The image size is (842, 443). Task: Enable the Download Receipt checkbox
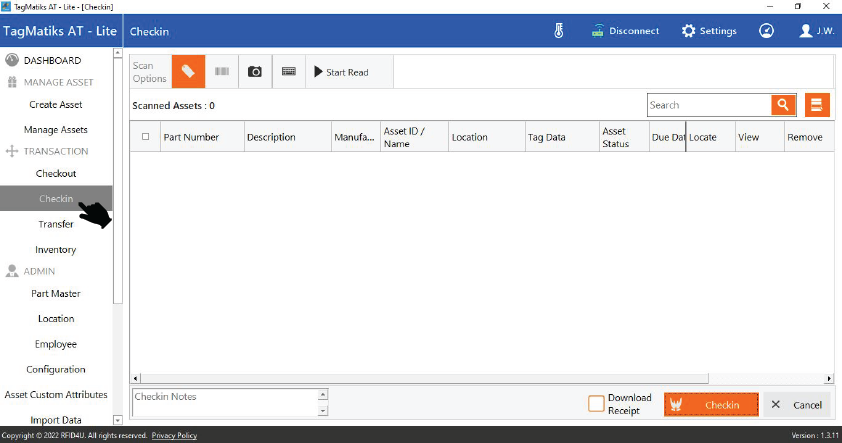tap(596, 404)
